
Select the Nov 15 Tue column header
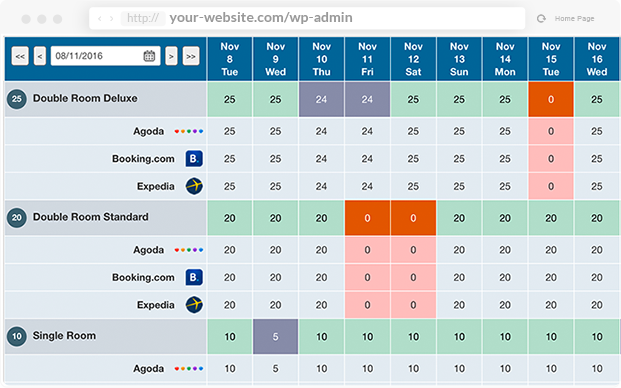(551, 59)
